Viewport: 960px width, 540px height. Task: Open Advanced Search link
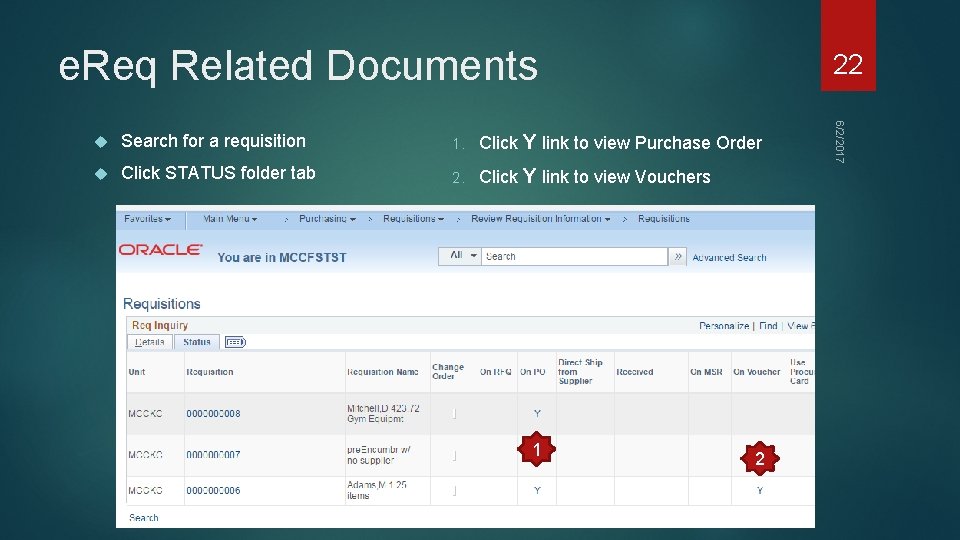tap(729, 258)
